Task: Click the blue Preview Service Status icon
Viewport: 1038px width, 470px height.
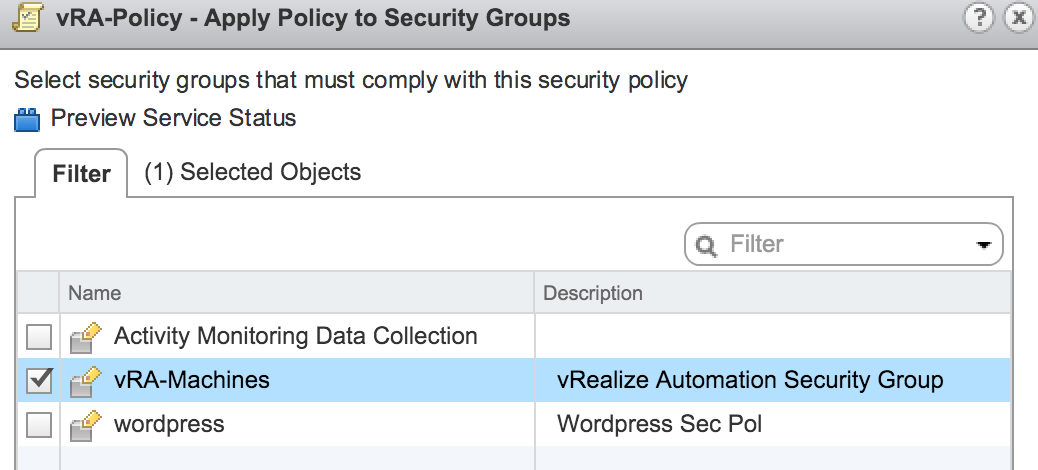Action: (27, 120)
